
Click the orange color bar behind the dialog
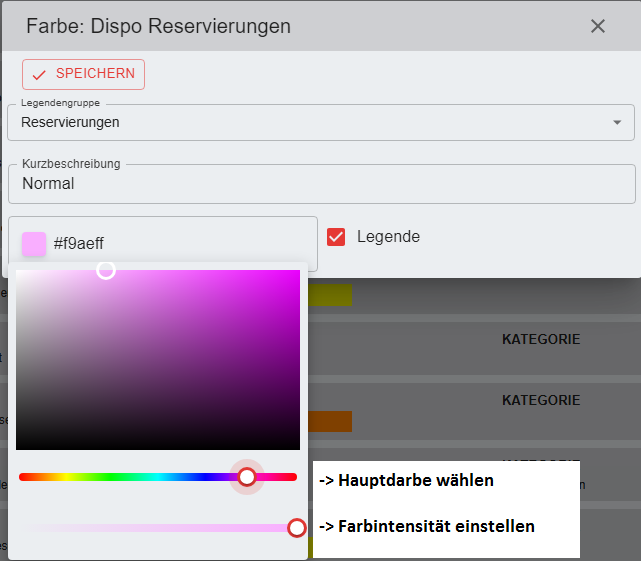click(332, 421)
